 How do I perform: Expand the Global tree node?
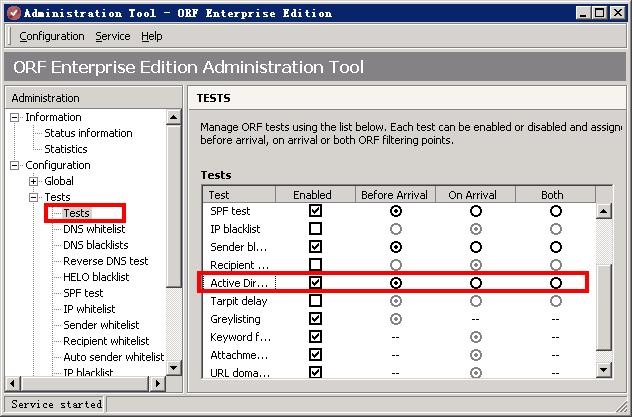[x=34, y=182]
